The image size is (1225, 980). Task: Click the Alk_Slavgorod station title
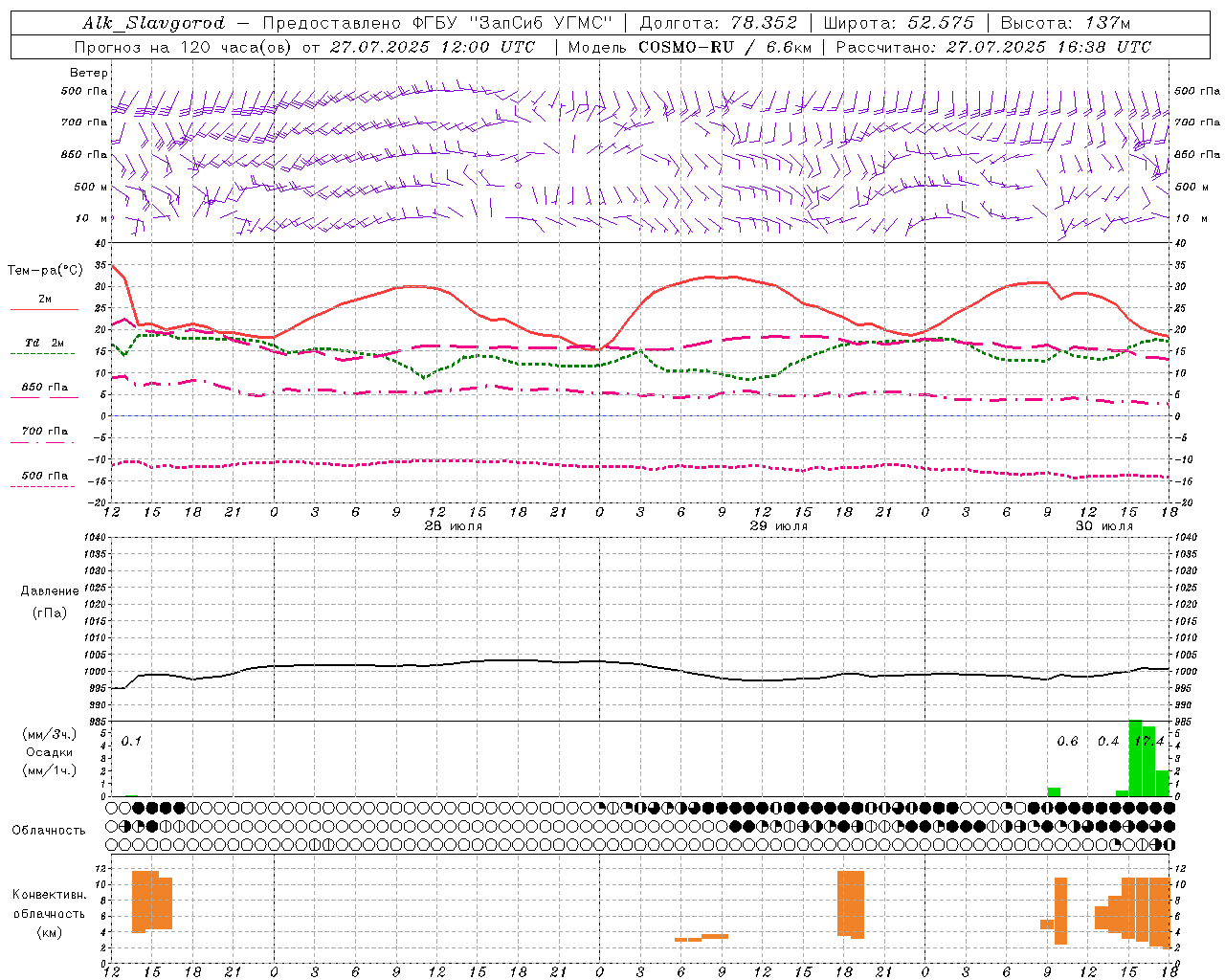(153, 23)
